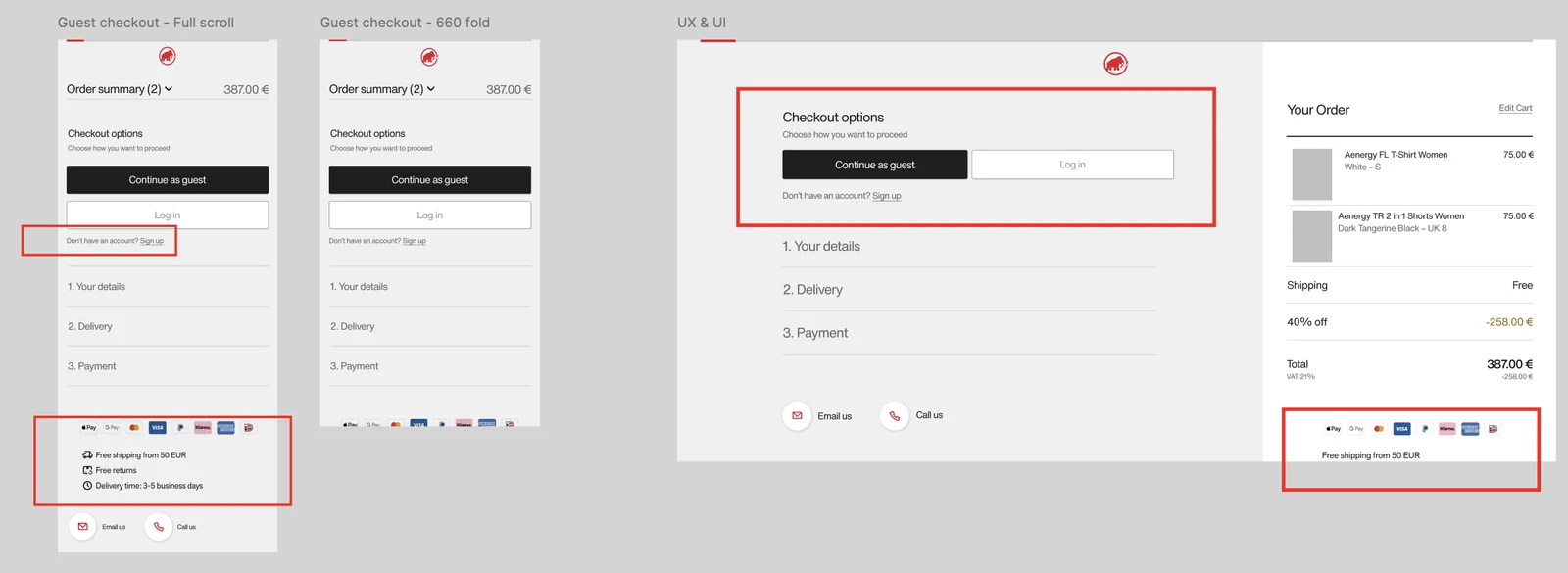Open 1. Your details step in Full scroll frame
1568x573 pixels.
tap(168, 287)
